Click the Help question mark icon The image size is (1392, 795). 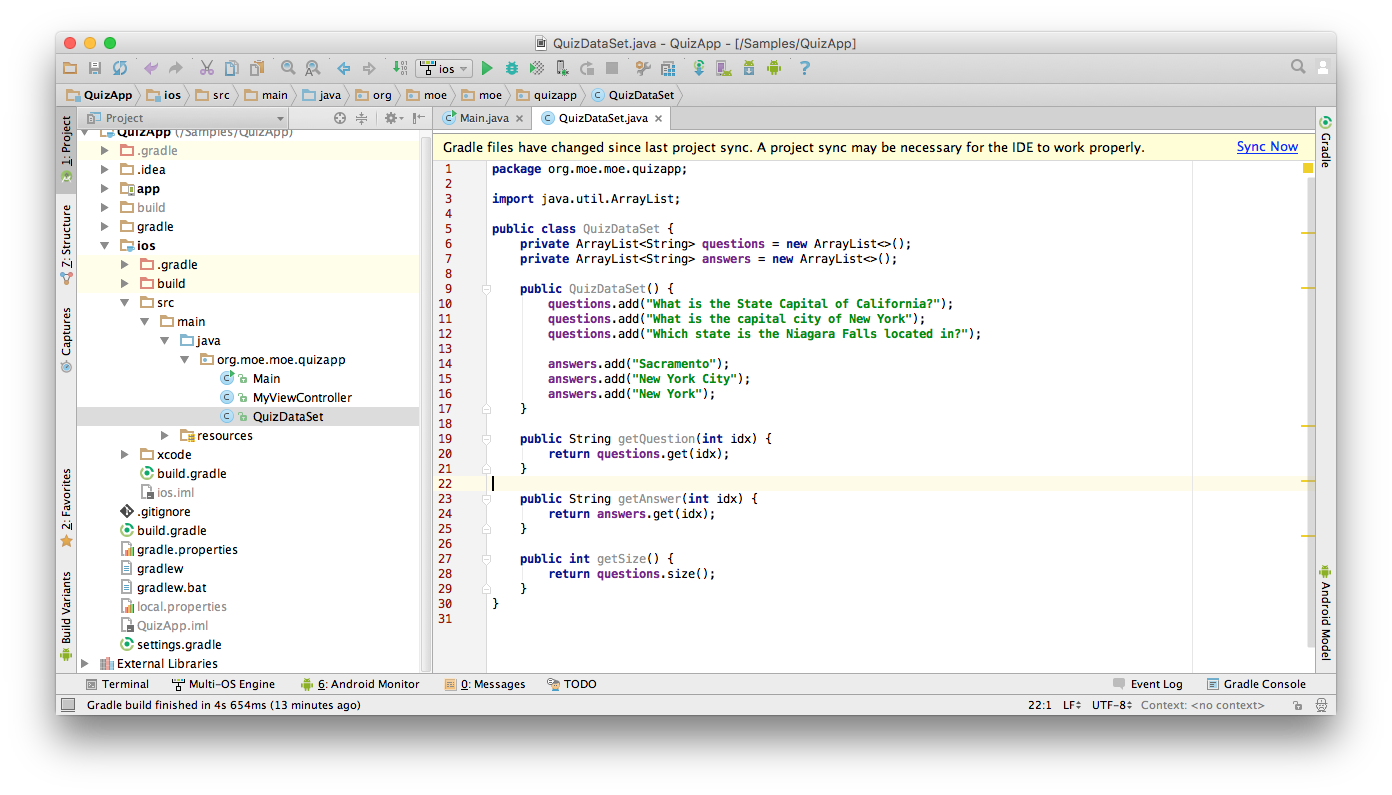coord(804,68)
